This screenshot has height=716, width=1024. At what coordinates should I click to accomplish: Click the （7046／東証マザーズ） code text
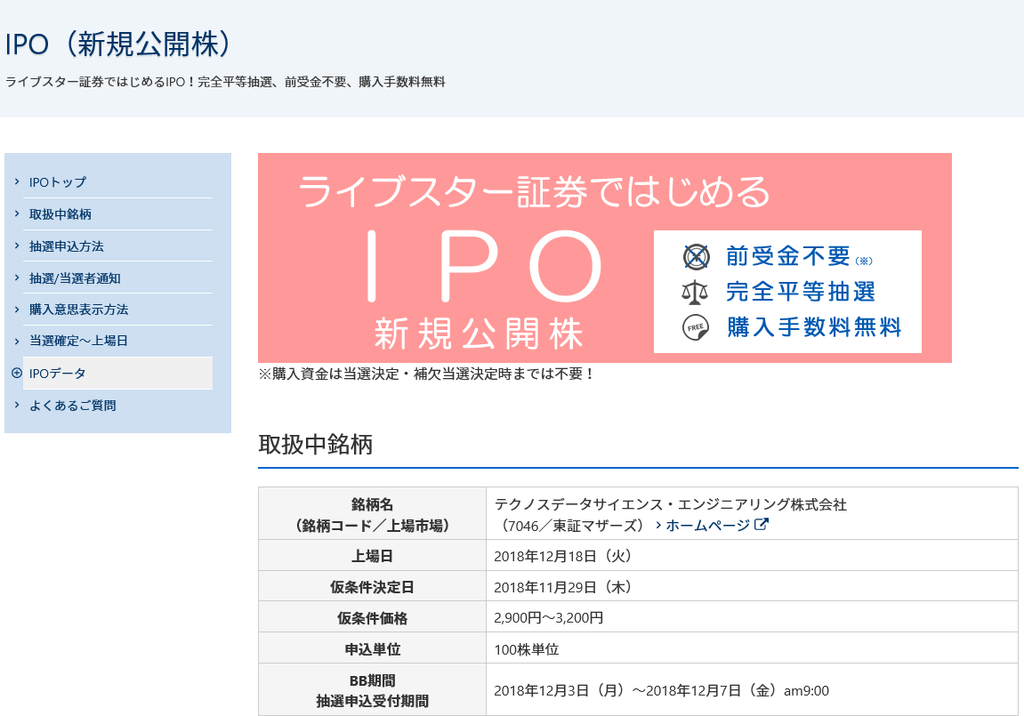[x=572, y=526]
